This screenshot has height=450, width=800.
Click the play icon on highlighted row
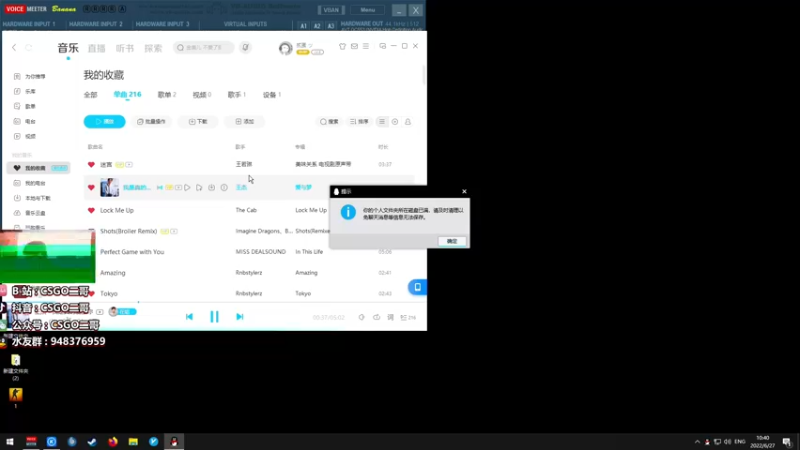(x=187, y=187)
